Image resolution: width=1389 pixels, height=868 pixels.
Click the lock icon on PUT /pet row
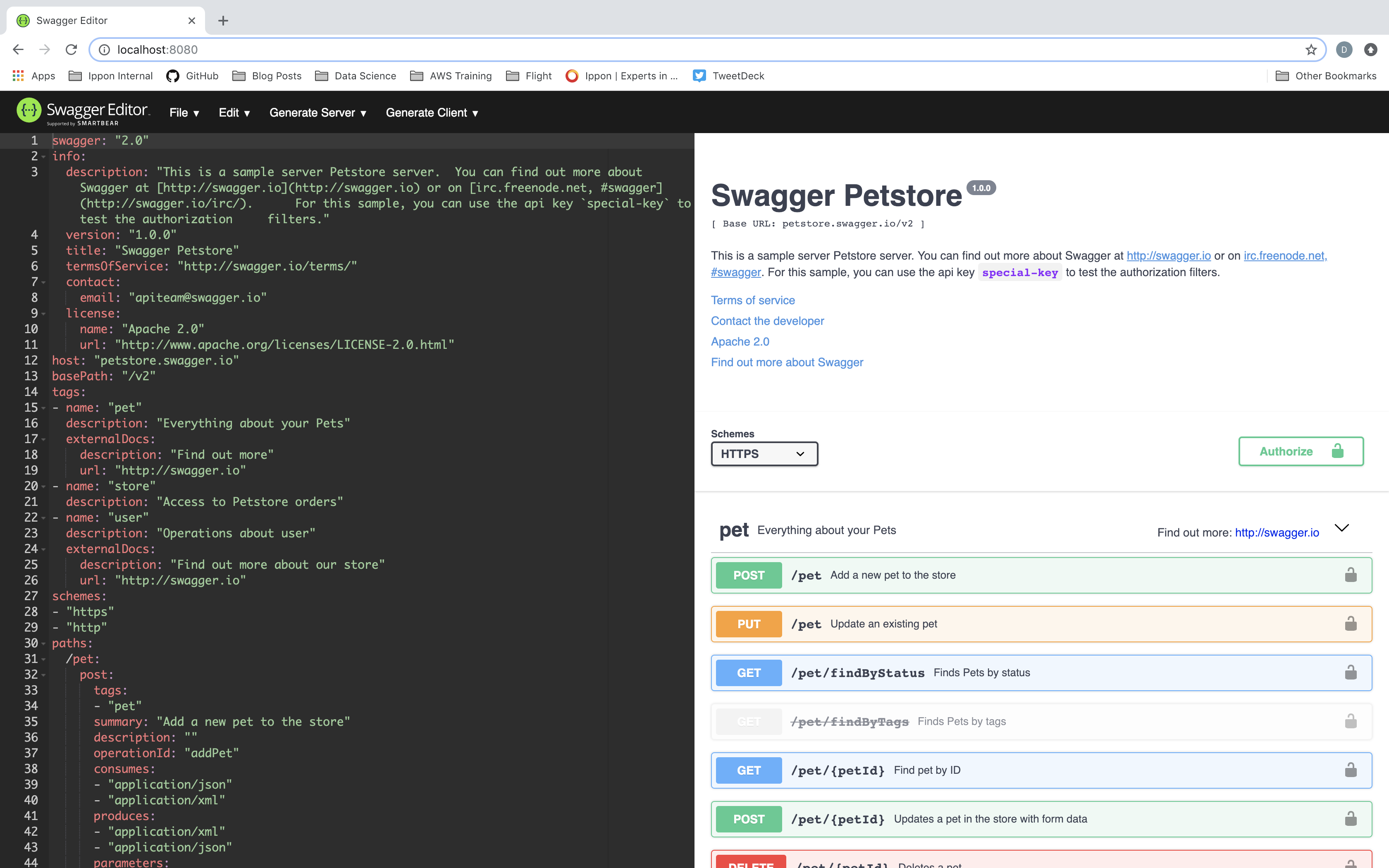1351,623
